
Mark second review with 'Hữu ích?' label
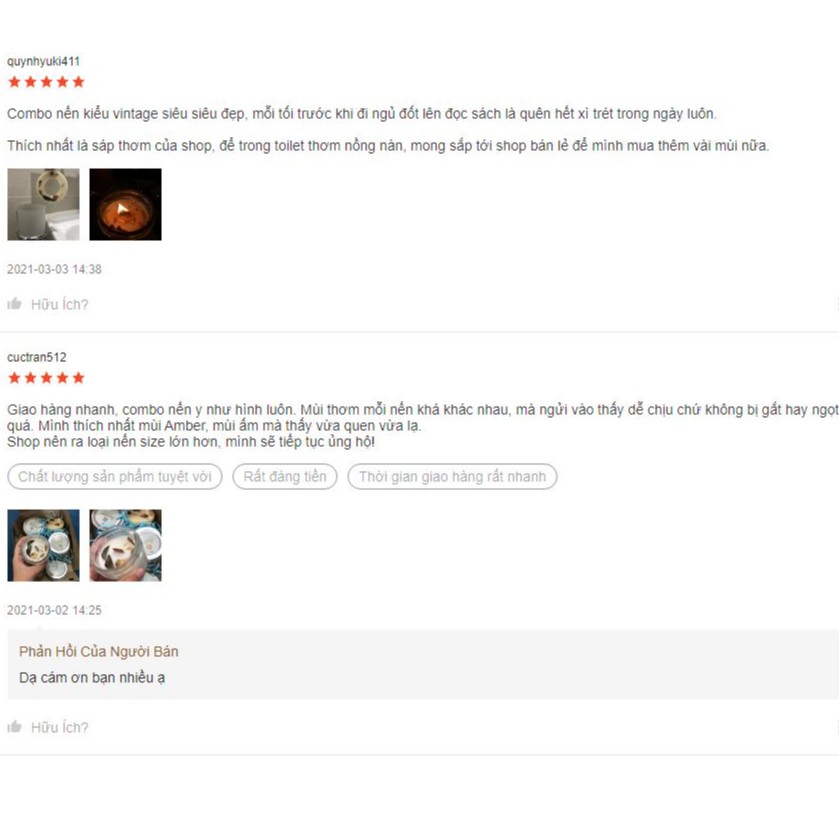coord(59,727)
